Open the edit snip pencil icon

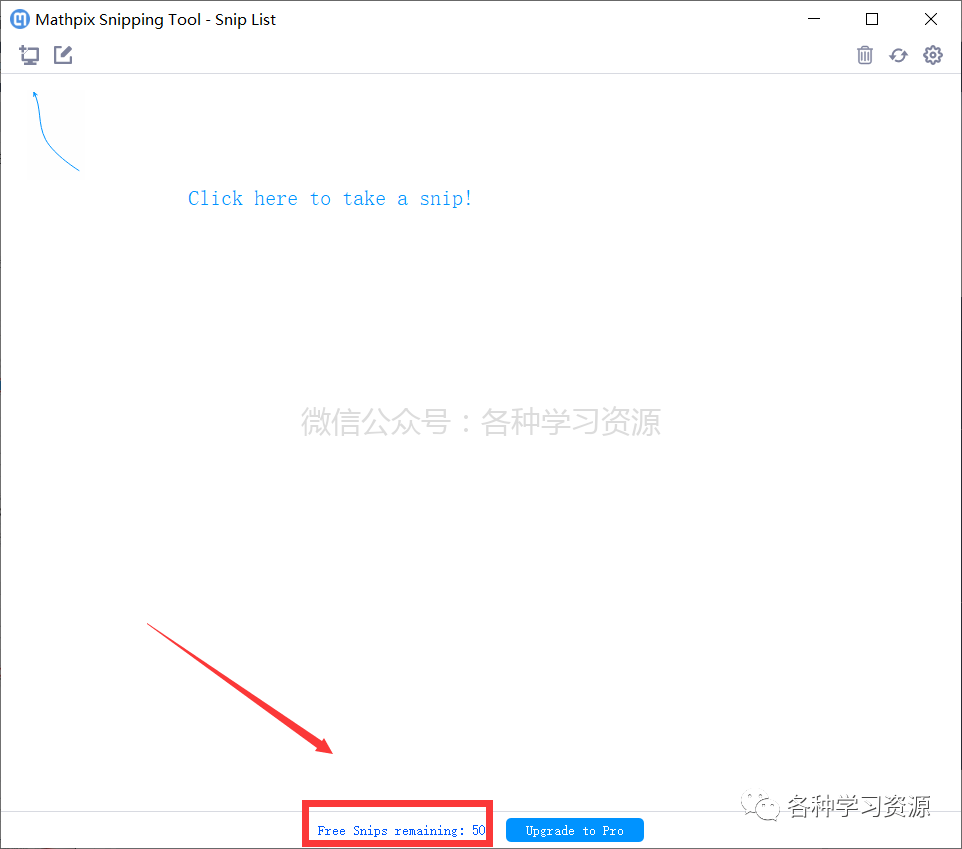pos(63,55)
